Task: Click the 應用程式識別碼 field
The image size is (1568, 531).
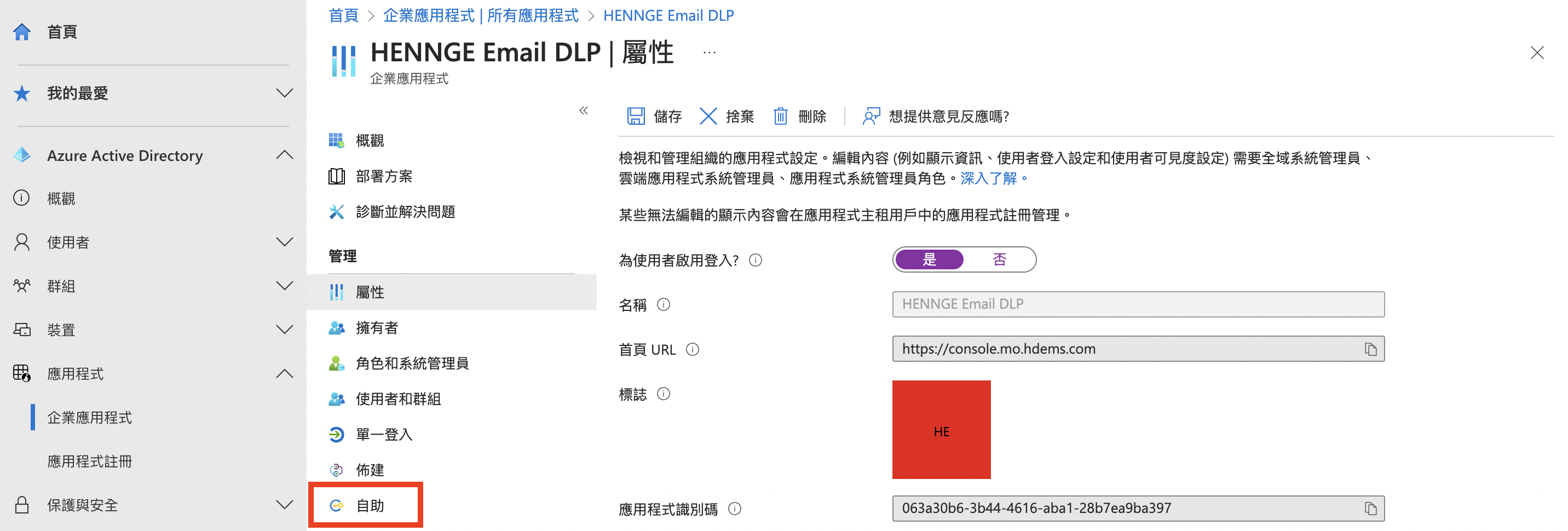Action: 1138,509
